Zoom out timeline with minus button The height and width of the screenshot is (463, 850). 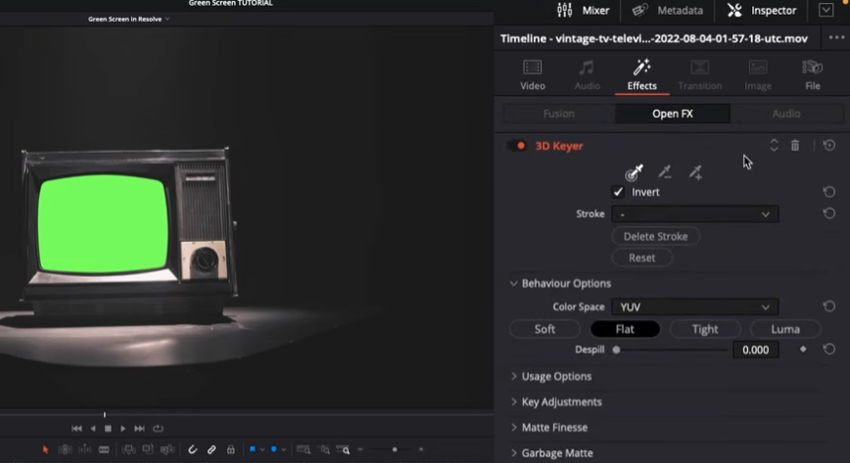360,449
